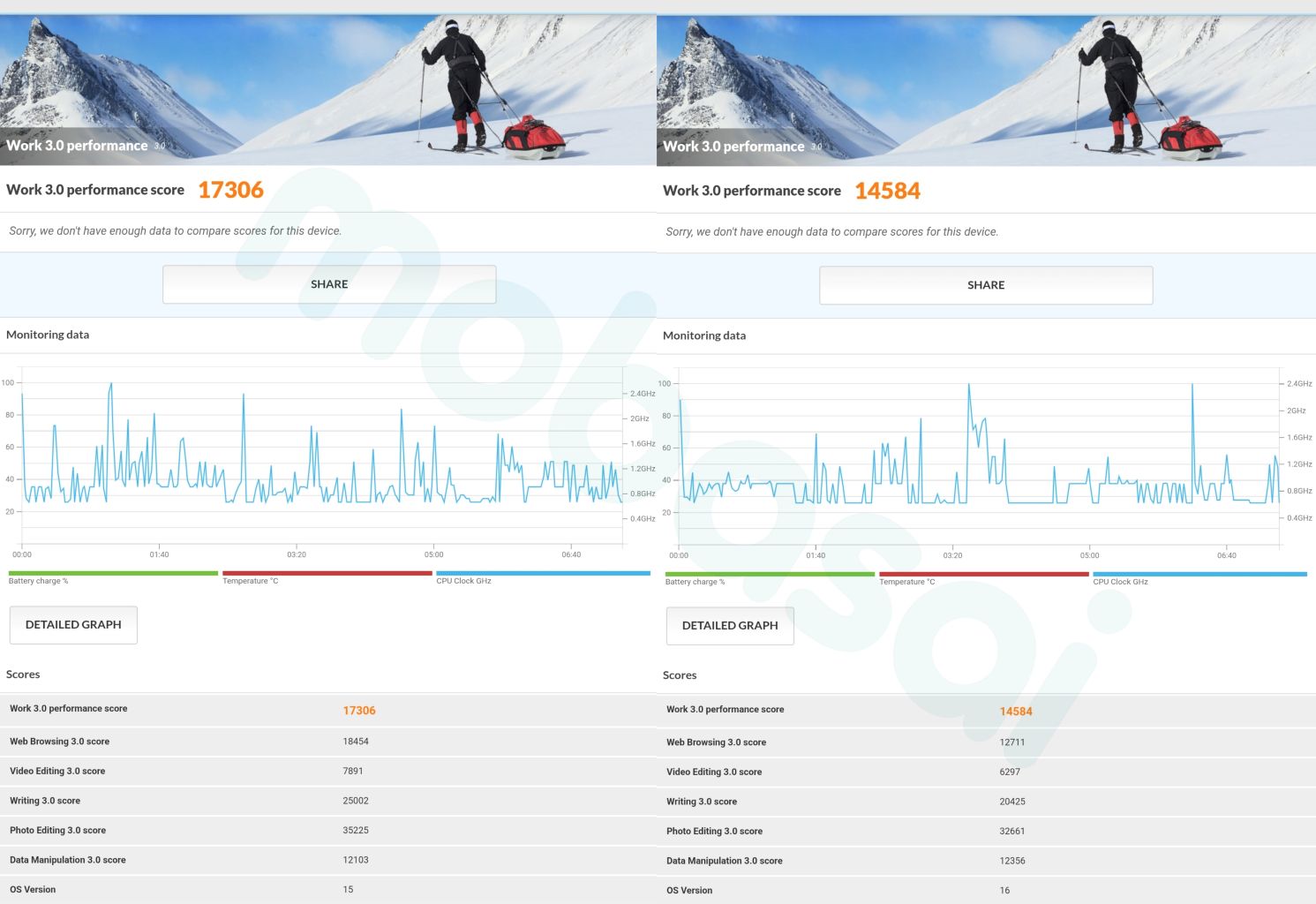Open DETAILED GRAPH in the right panel
Image resolution: width=1316 pixels, height=904 pixels.
730,626
